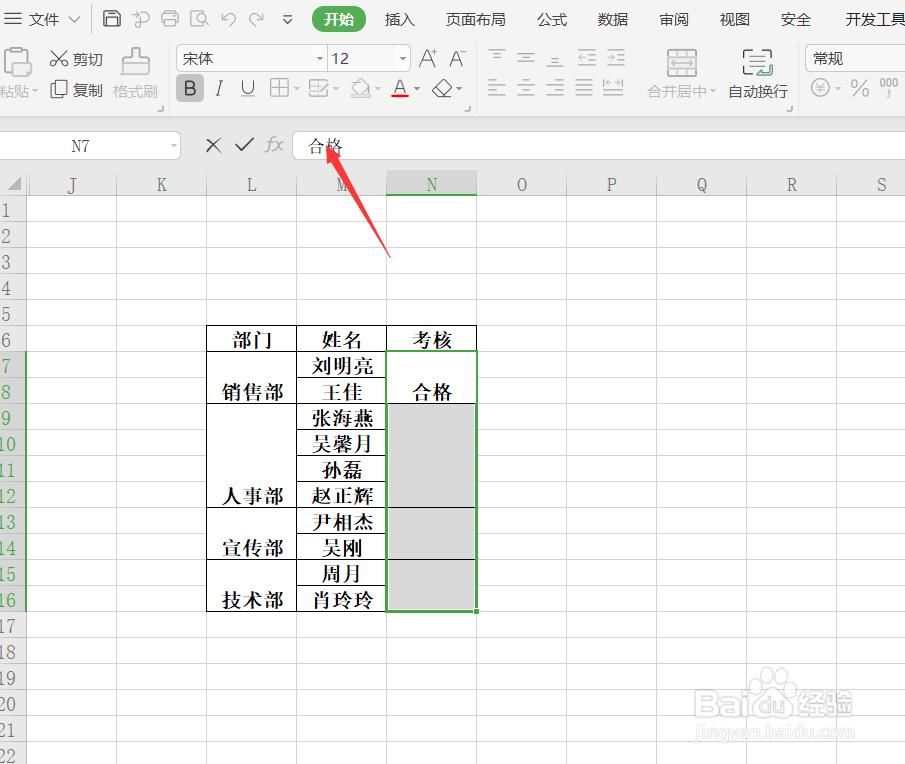Click the align right icon
The height and width of the screenshot is (764, 905).
[x=555, y=88]
